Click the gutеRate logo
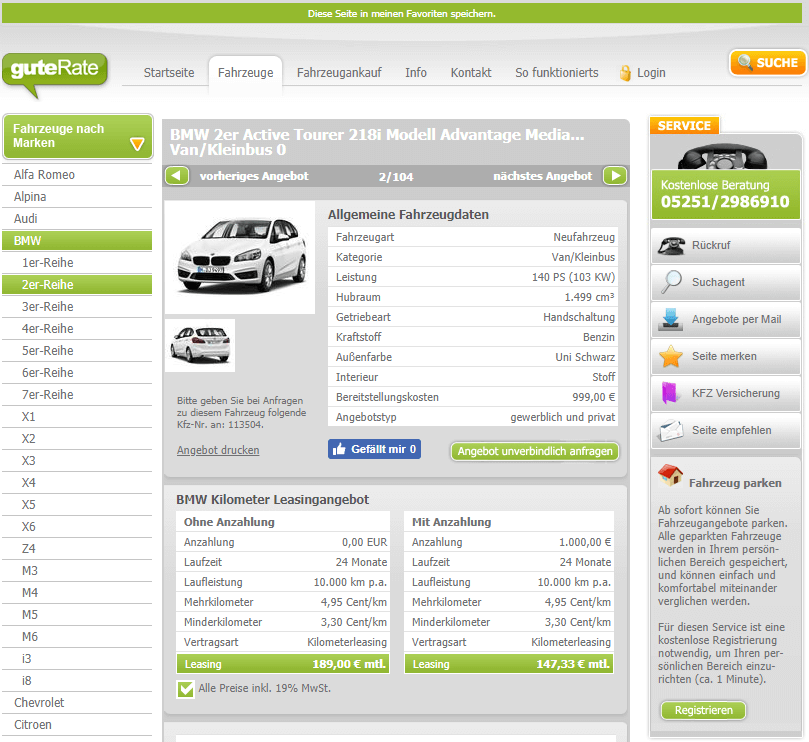 tap(55, 74)
